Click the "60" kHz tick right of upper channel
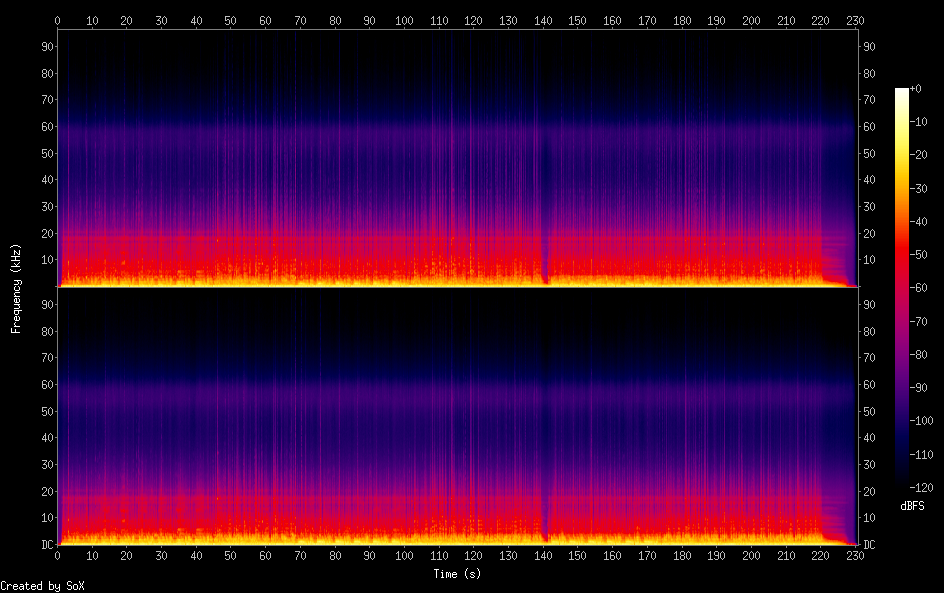Image resolution: width=944 pixels, height=593 pixels. point(869,126)
